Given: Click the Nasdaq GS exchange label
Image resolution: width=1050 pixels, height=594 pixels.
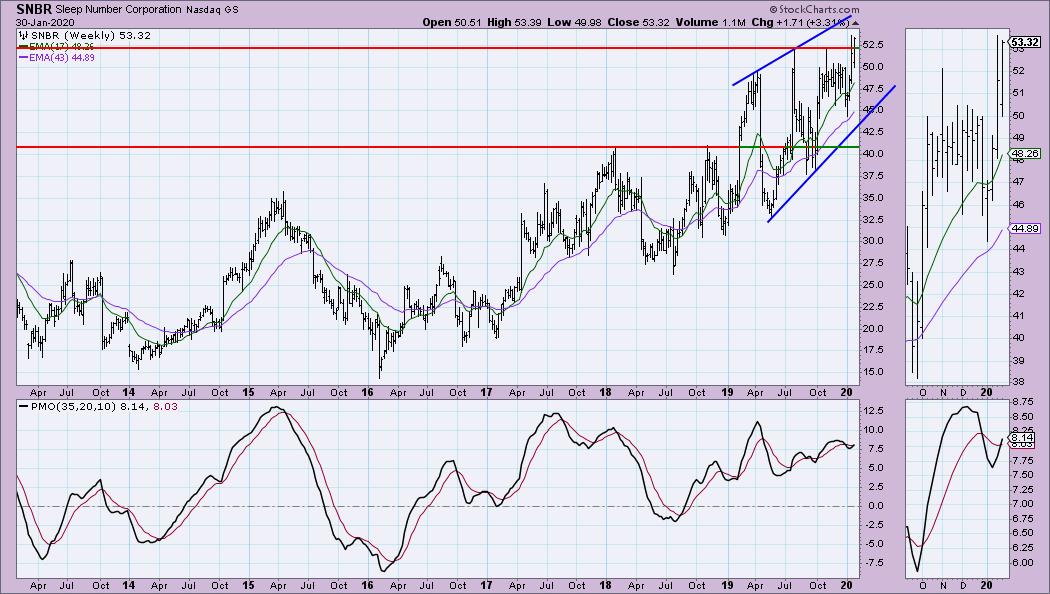Looking at the screenshot, I should coord(212,9).
